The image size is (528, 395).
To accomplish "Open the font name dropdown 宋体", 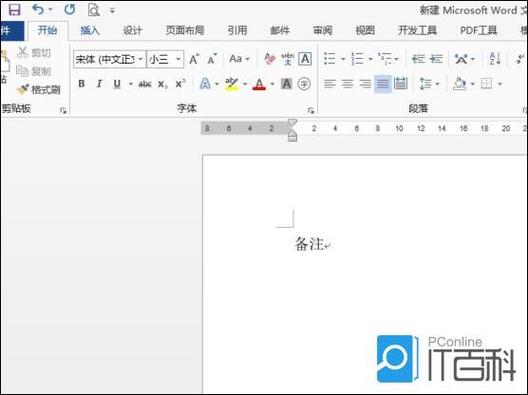I will pyautogui.click(x=109, y=60).
